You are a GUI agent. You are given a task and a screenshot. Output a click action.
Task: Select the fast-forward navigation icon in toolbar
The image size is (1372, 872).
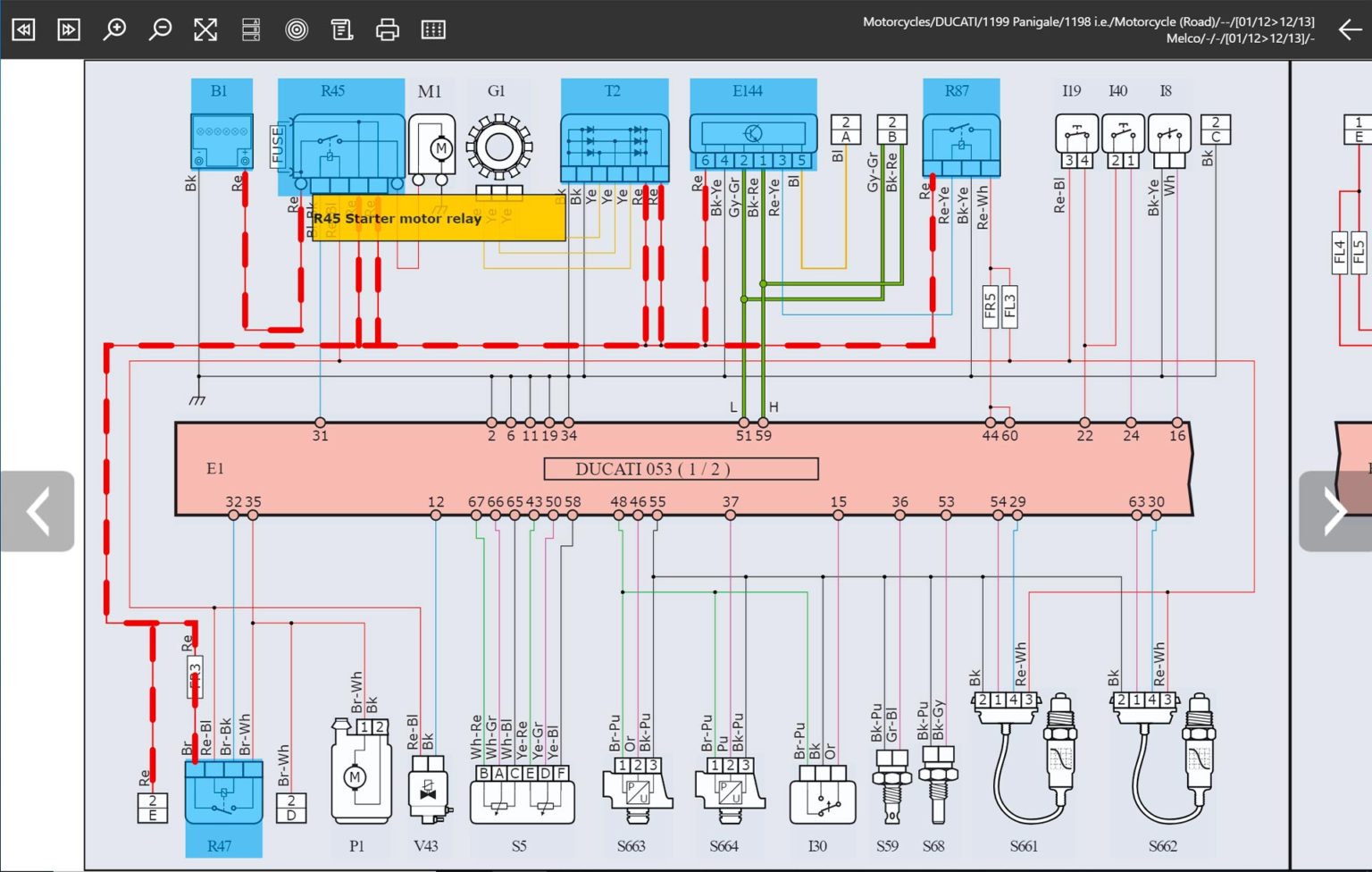click(69, 29)
